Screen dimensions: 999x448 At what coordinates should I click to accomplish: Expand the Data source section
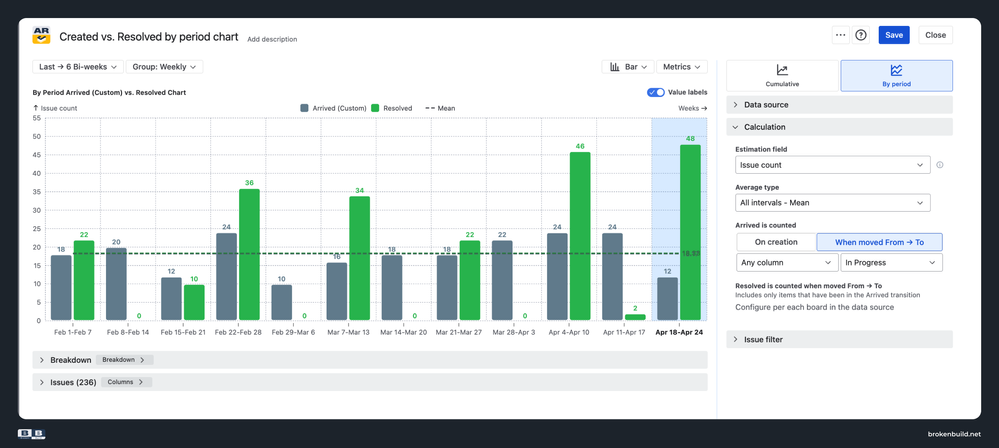[x=839, y=105]
